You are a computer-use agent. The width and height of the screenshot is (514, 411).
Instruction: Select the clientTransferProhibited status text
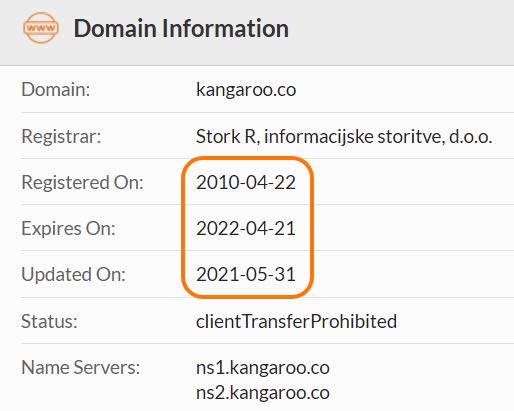(296, 322)
